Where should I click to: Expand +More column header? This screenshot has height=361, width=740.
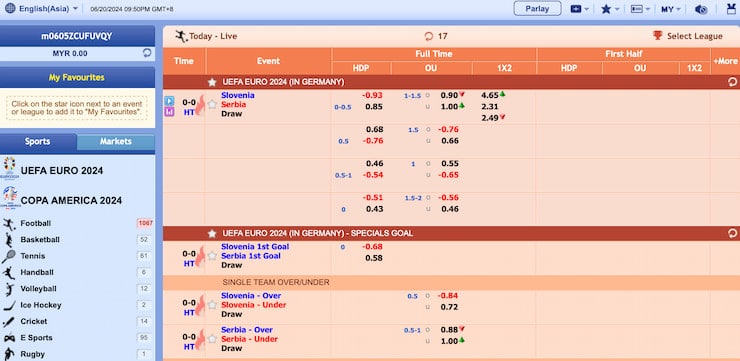(725, 61)
